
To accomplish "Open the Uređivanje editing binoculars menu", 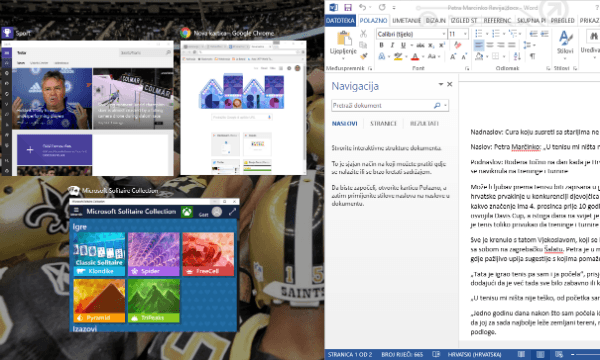I will coord(592,43).
